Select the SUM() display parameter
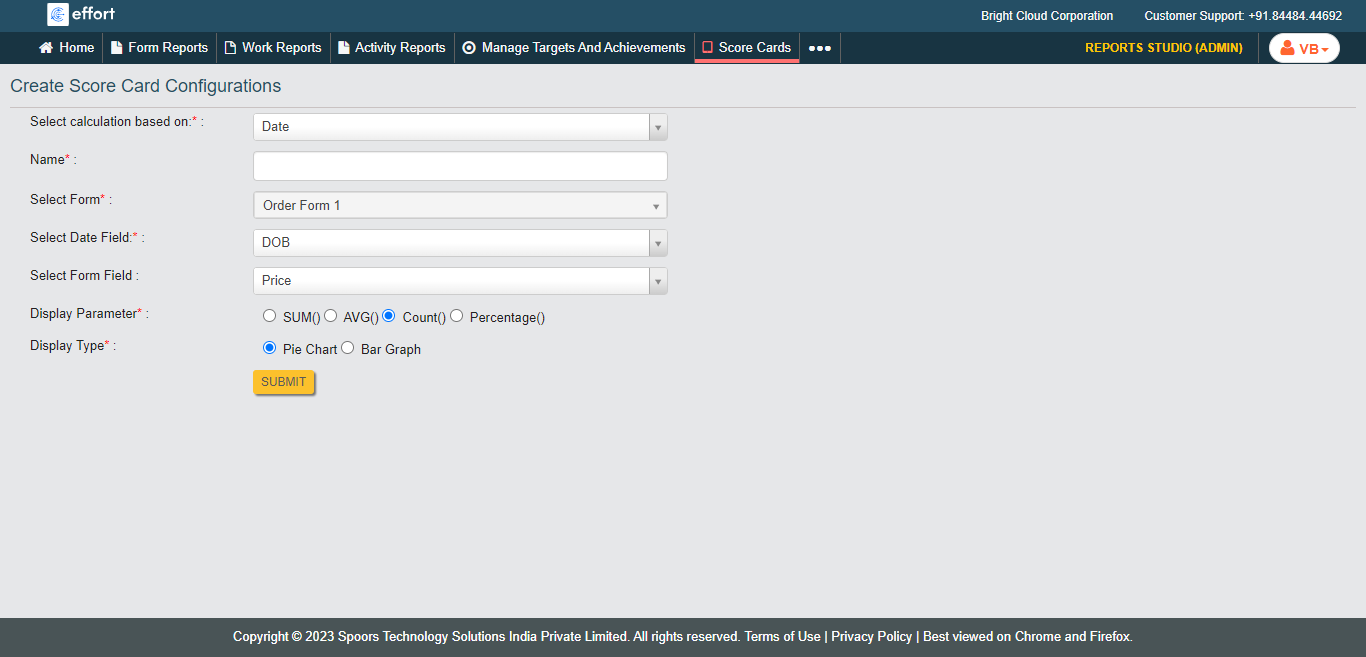The height and width of the screenshot is (657, 1366). pyautogui.click(x=269, y=316)
